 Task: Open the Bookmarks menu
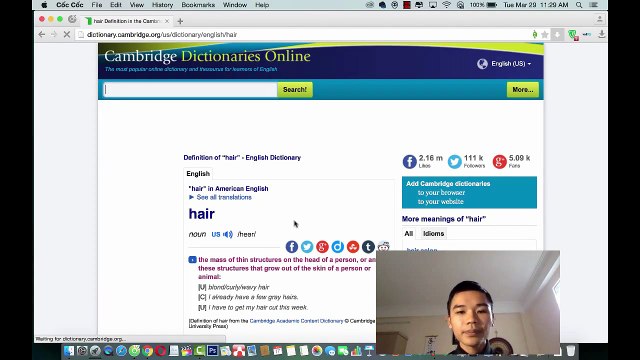point(198,5)
